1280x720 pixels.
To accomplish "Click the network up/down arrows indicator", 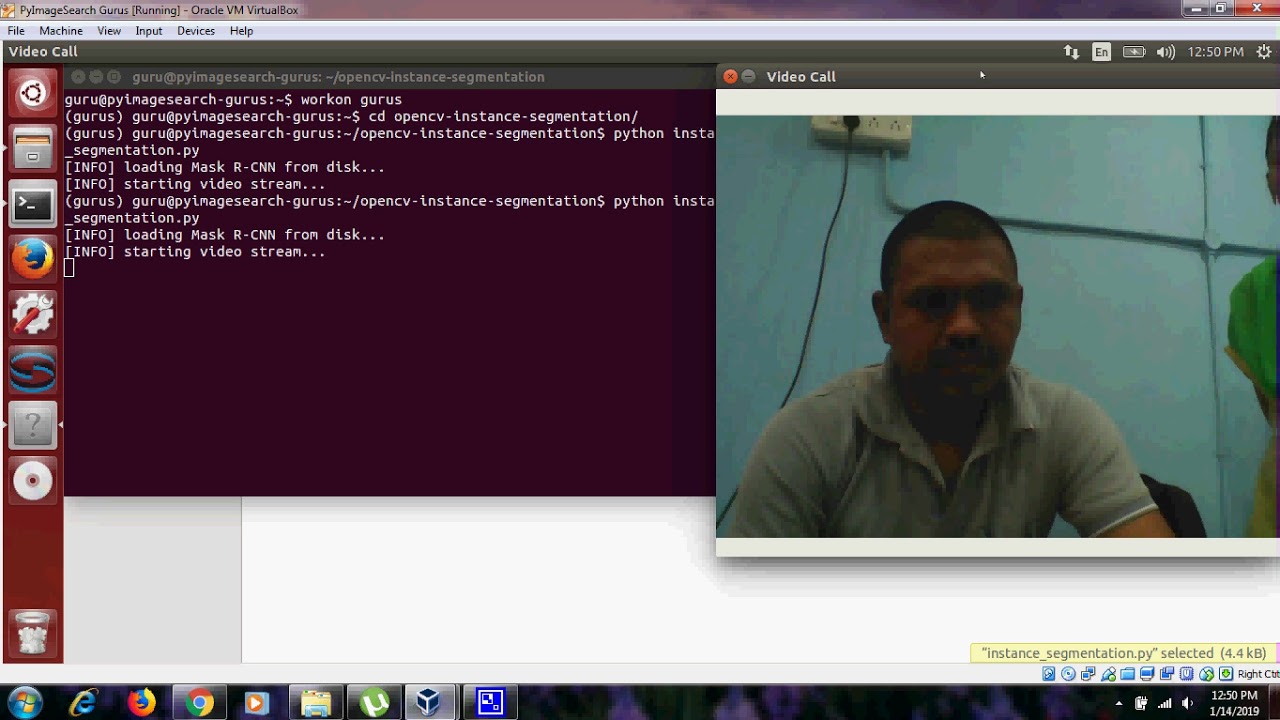I will [x=1071, y=52].
